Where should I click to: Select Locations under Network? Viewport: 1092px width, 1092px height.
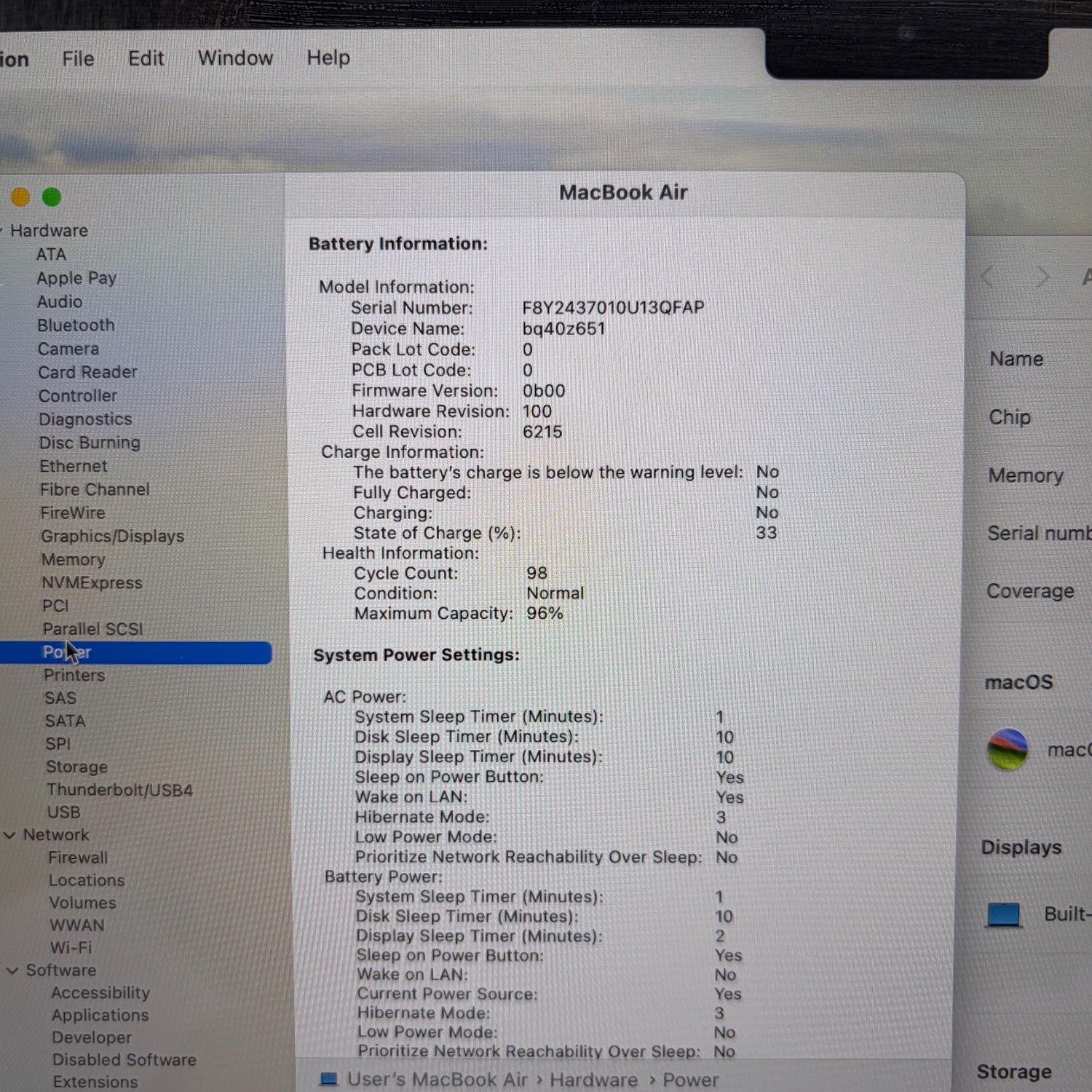tap(87, 880)
